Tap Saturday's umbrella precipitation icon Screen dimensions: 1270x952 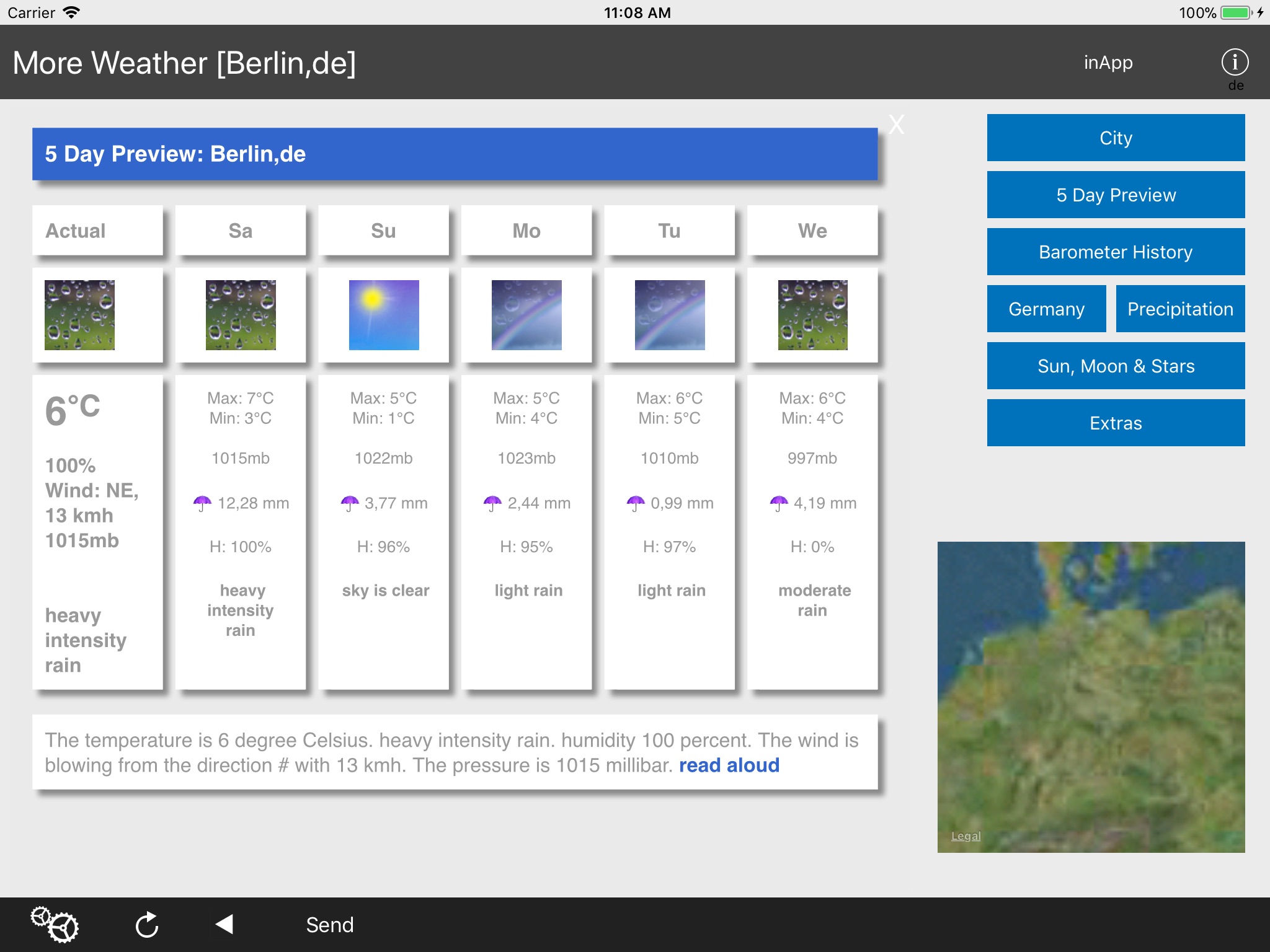[202, 503]
